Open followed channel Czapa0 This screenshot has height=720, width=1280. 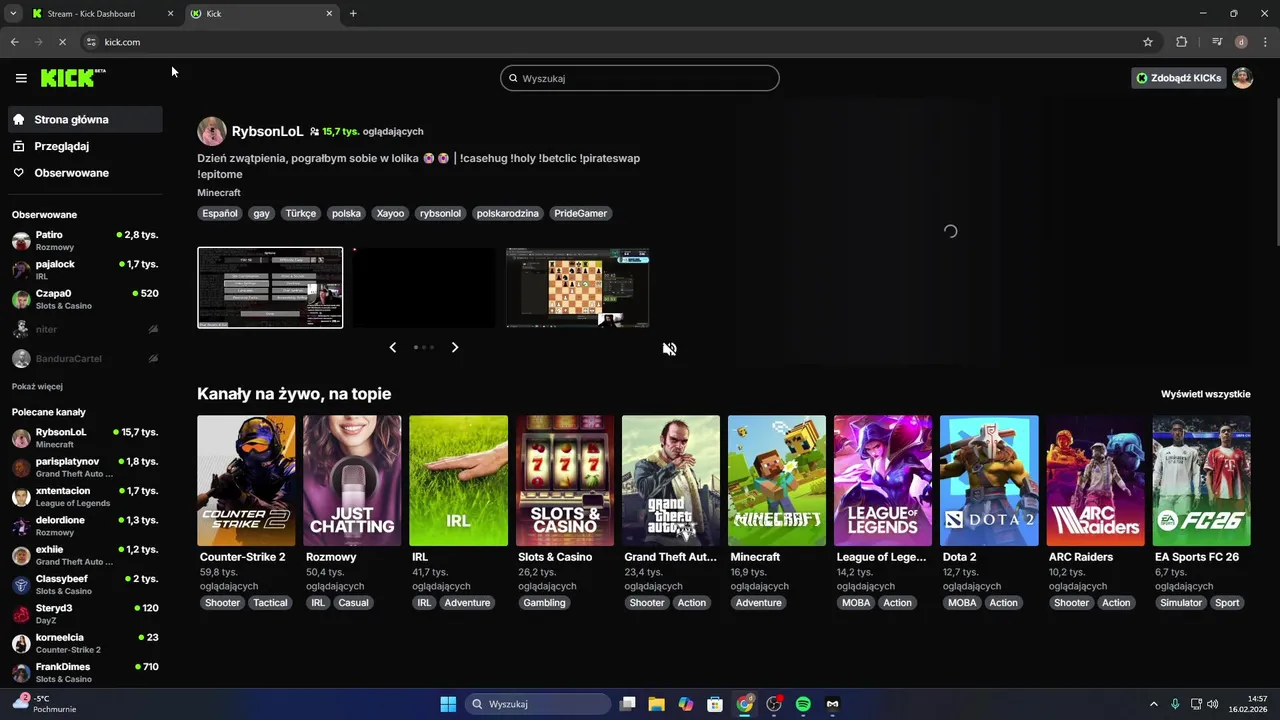(x=85, y=299)
